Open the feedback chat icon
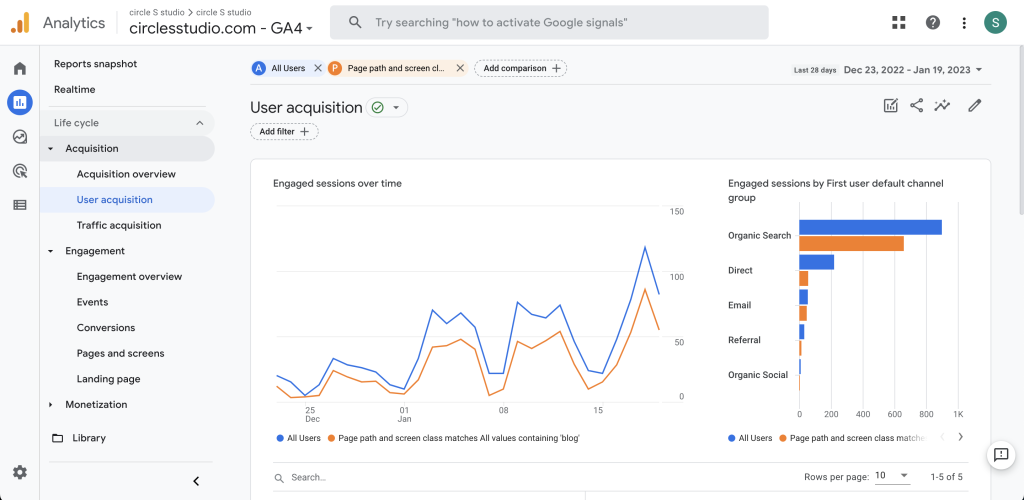The image size is (1024, 500). (1000, 455)
